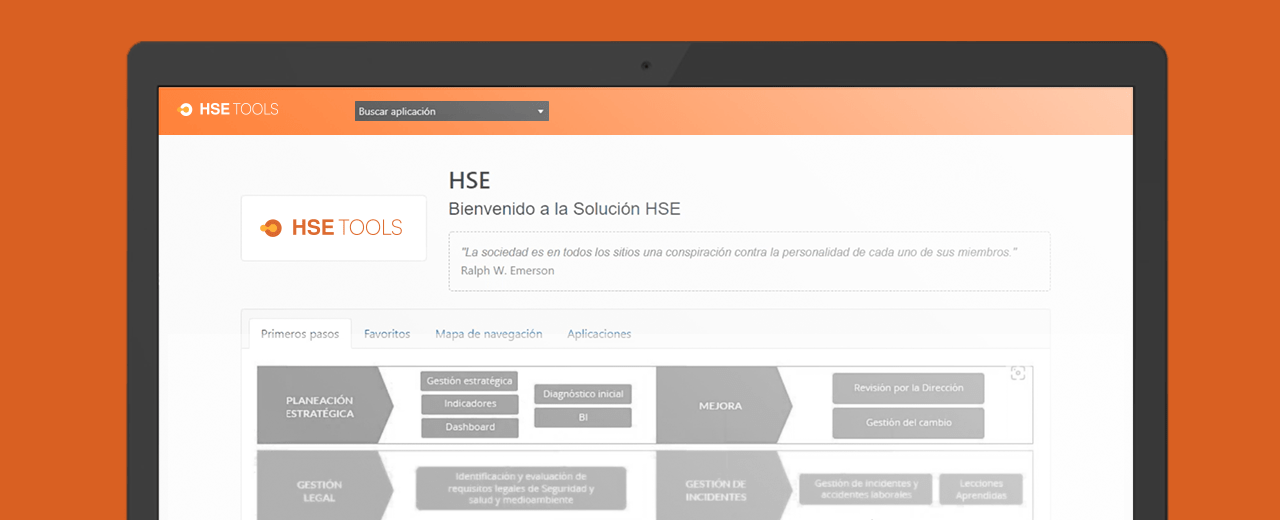This screenshot has width=1280, height=520.
Task: Click the PLANEACIÓN ESTRATÉGICA arrow block
Action: click(x=324, y=406)
